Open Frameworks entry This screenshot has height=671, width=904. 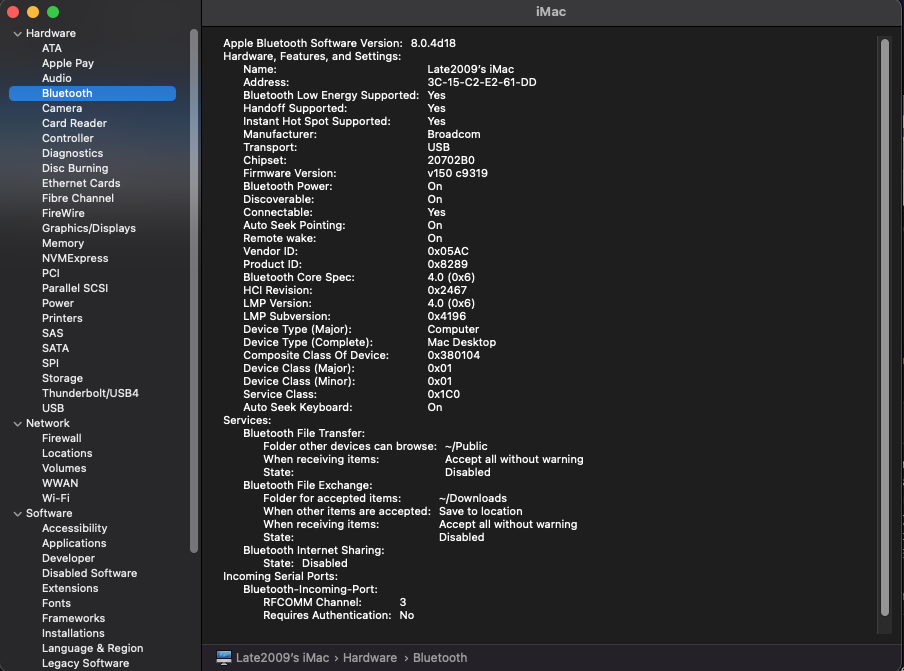[x=73, y=618]
